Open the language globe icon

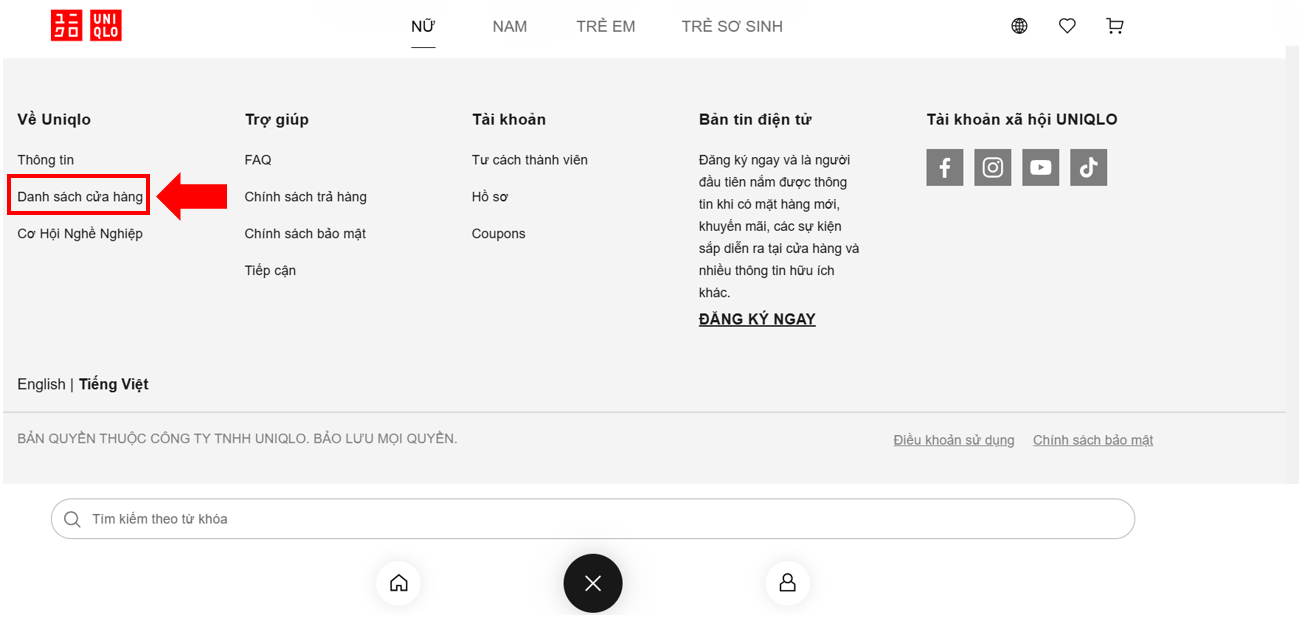coord(1019,26)
